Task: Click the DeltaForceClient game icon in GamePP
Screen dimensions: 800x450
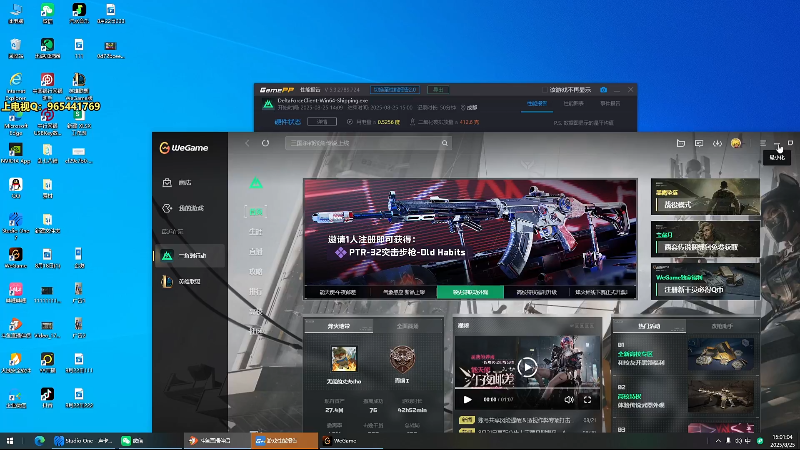Action: click(x=268, y=105)
